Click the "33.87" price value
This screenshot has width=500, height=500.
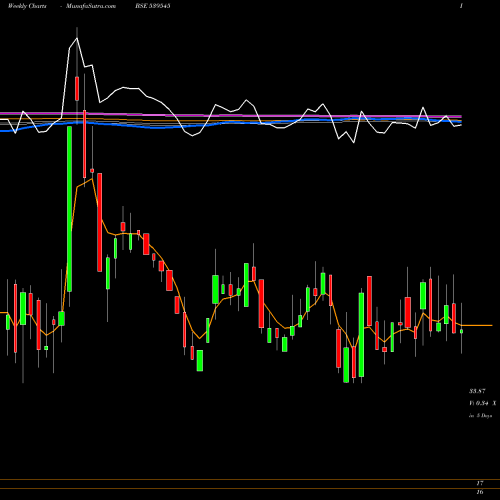477,391
